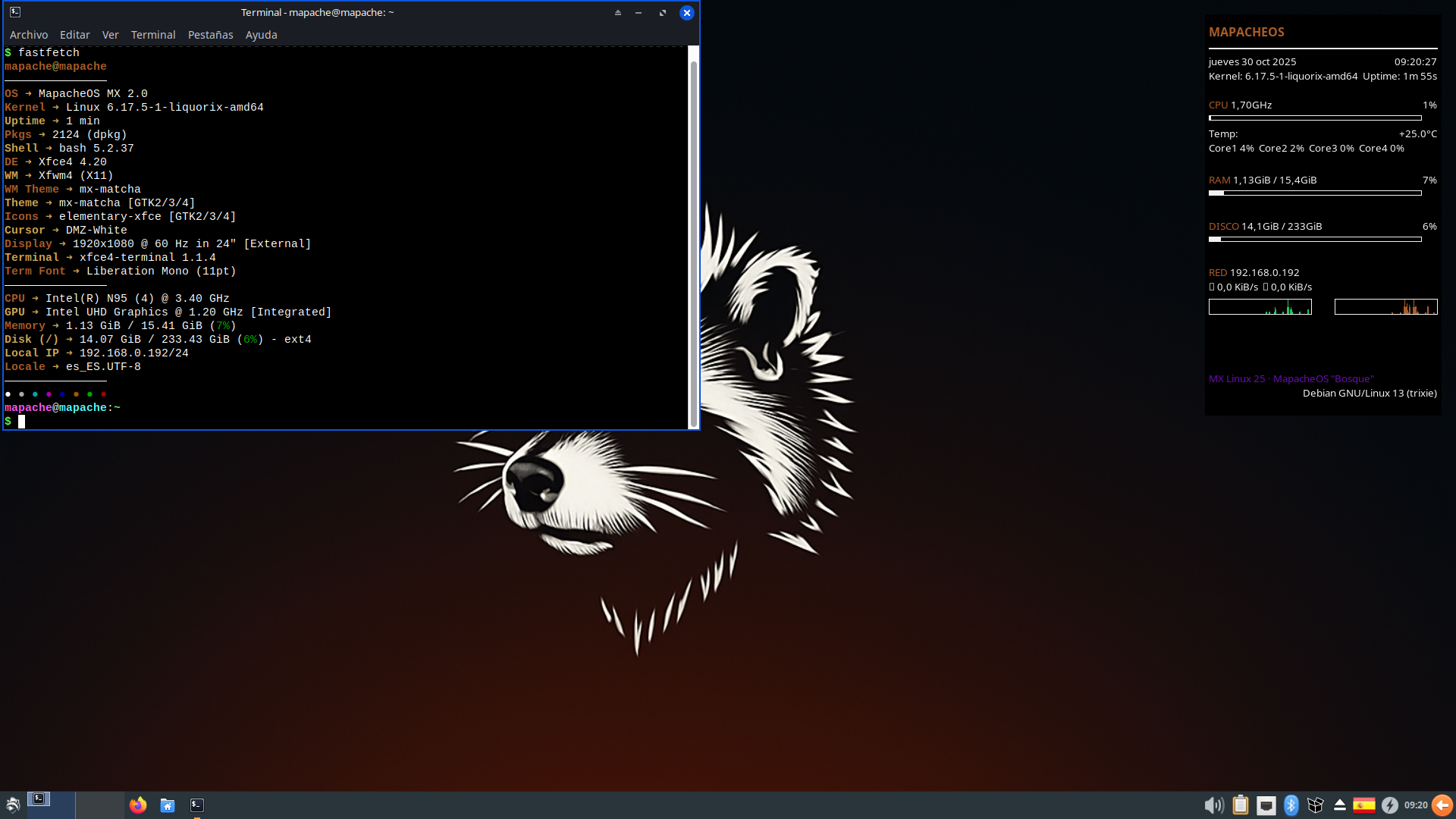Screen dimensions: 1456x819
Task: Click the network connection tray icon
Action: tap(1266, 805)
